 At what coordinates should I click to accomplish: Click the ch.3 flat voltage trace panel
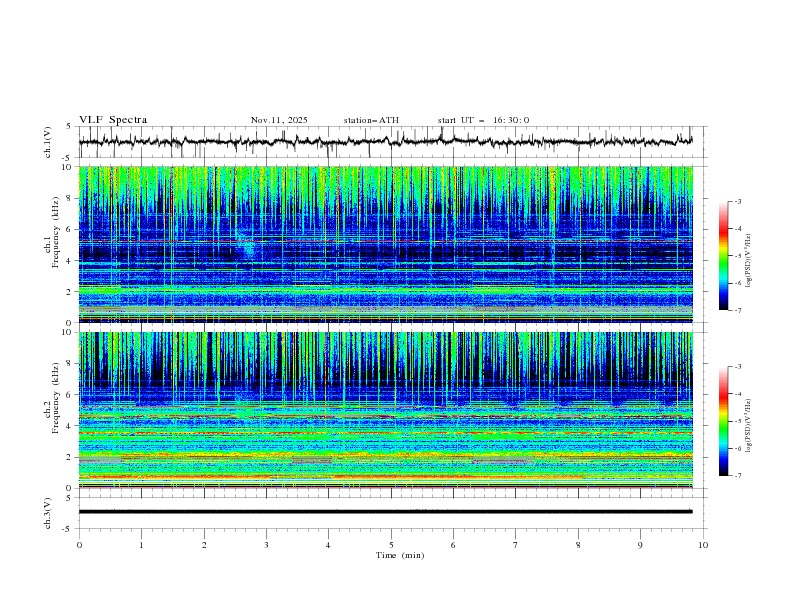tap(392, 513)
